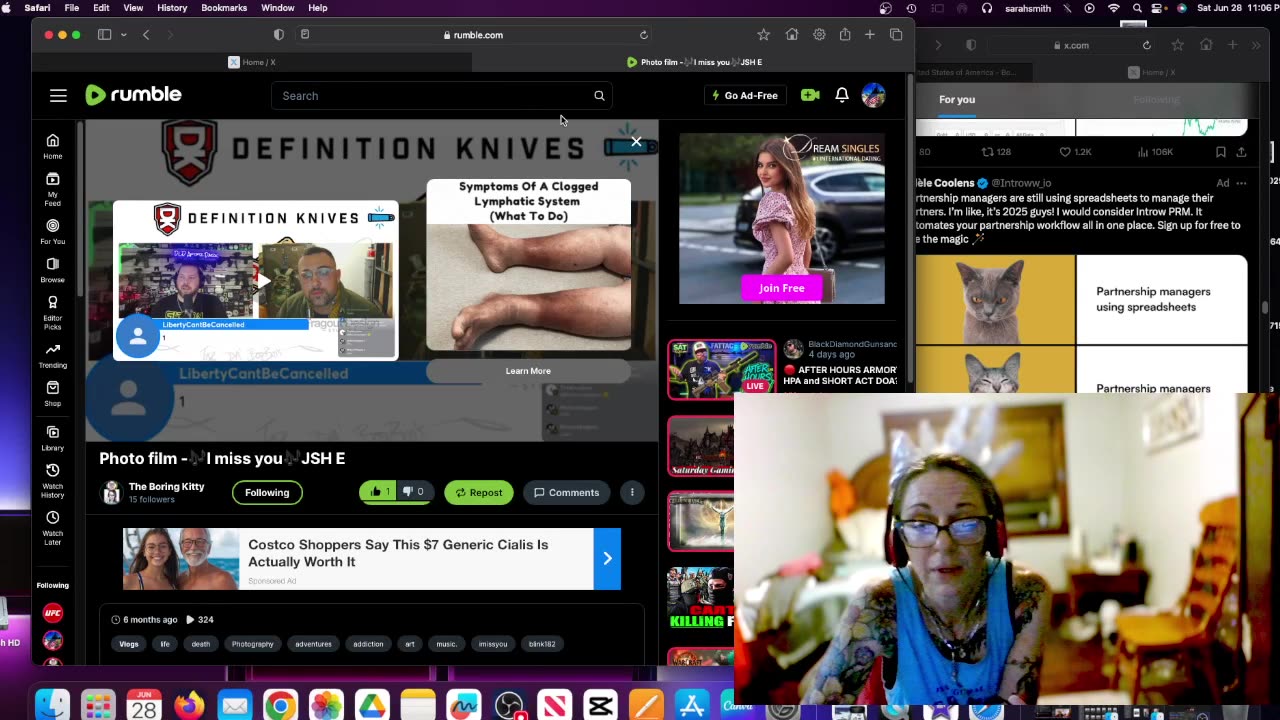Go back in Safari rumble window
The width and height of the screenshot is (1280, 720).
146,34
